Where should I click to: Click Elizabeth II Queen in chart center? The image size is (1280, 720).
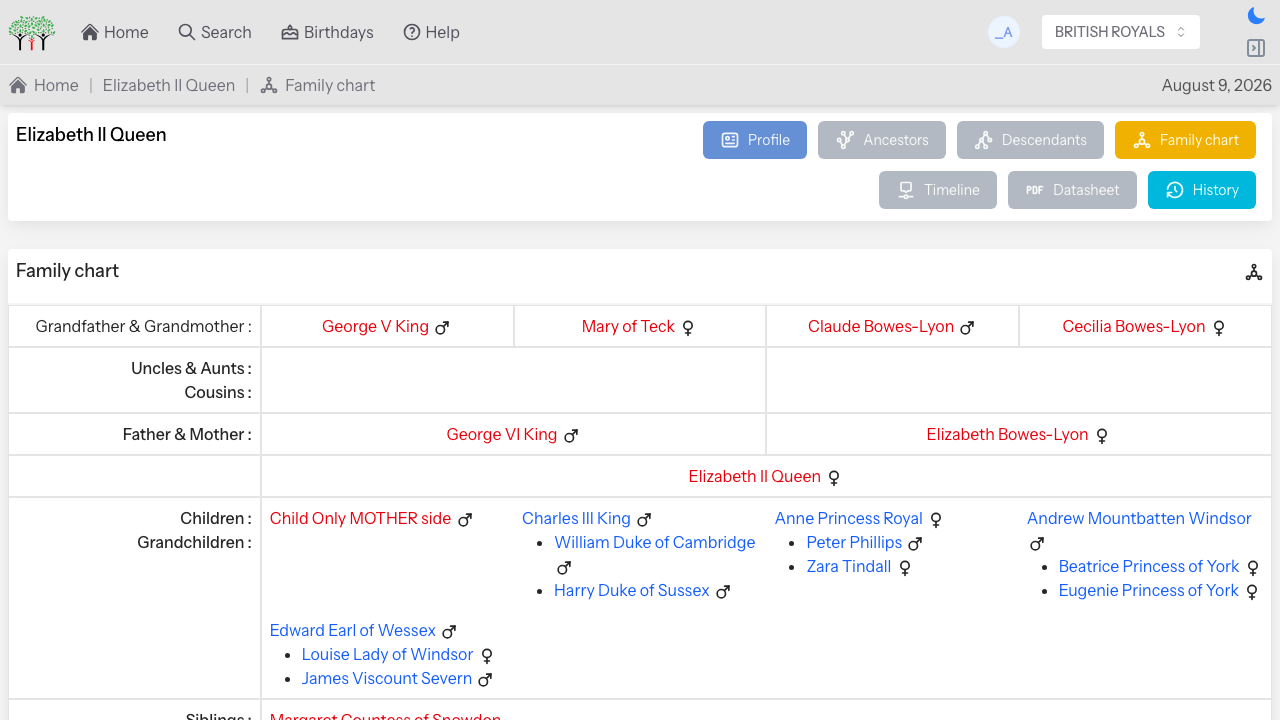755,476
